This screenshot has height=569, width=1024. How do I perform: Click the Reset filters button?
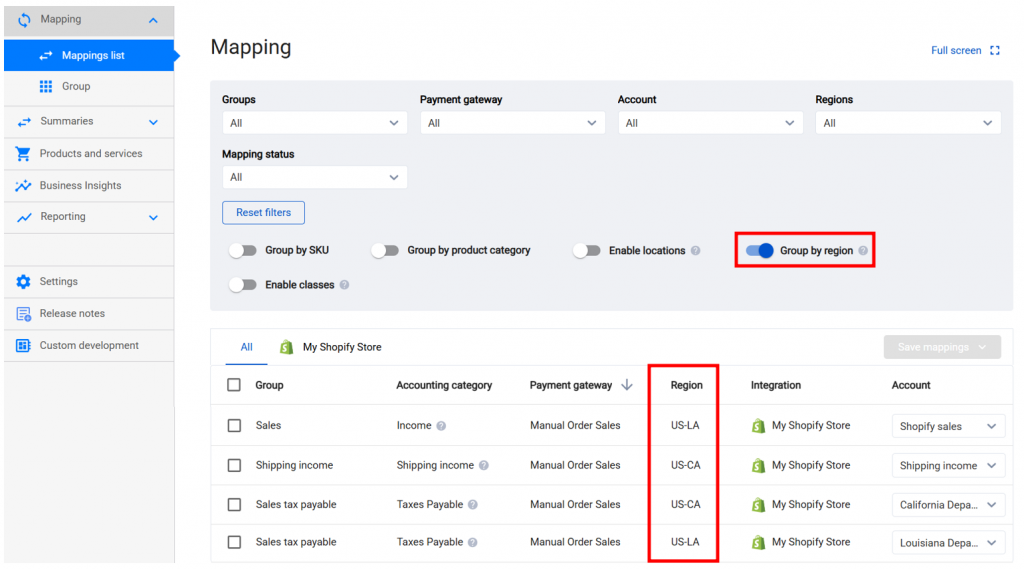click(263, 213)
